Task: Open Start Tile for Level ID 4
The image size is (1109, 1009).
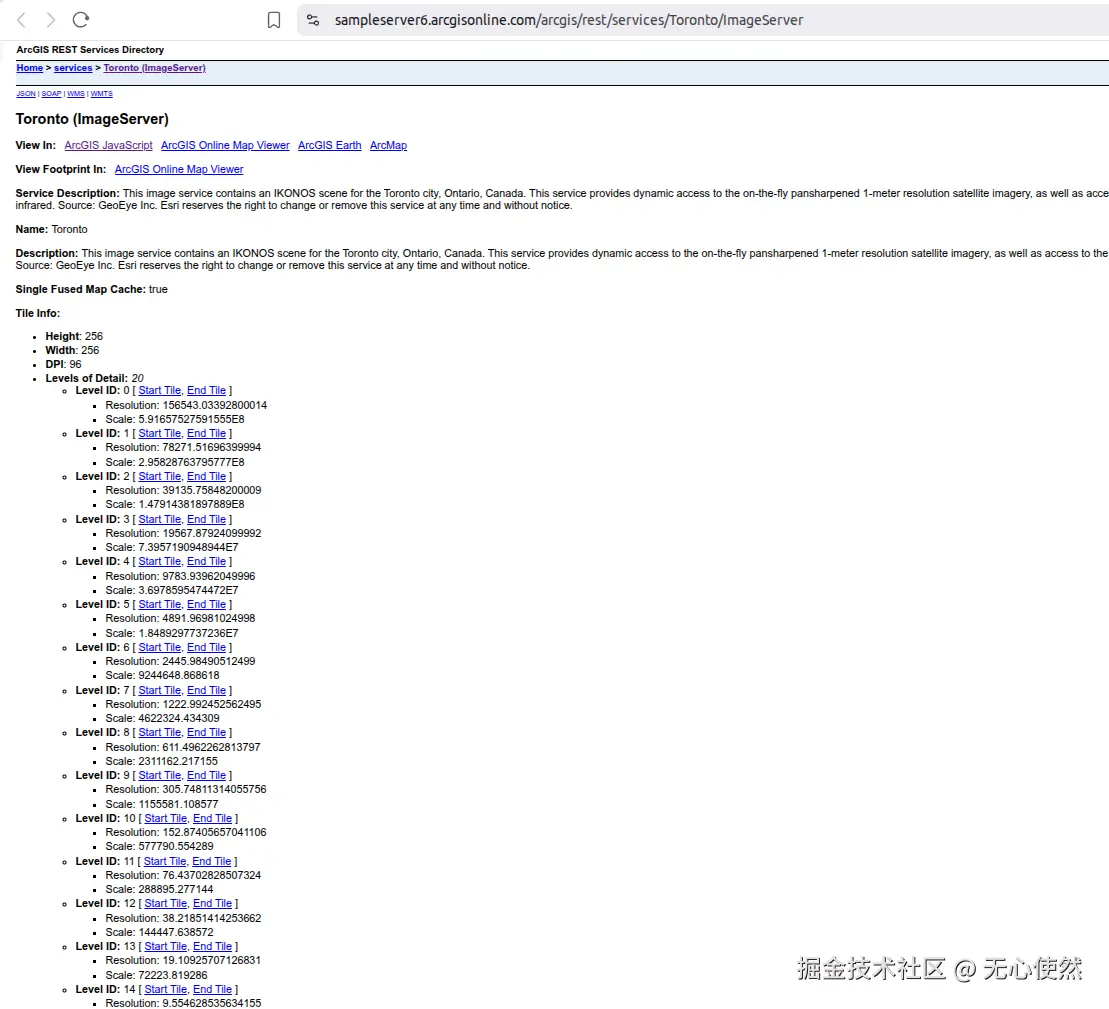Action: [x=160, y=561]
